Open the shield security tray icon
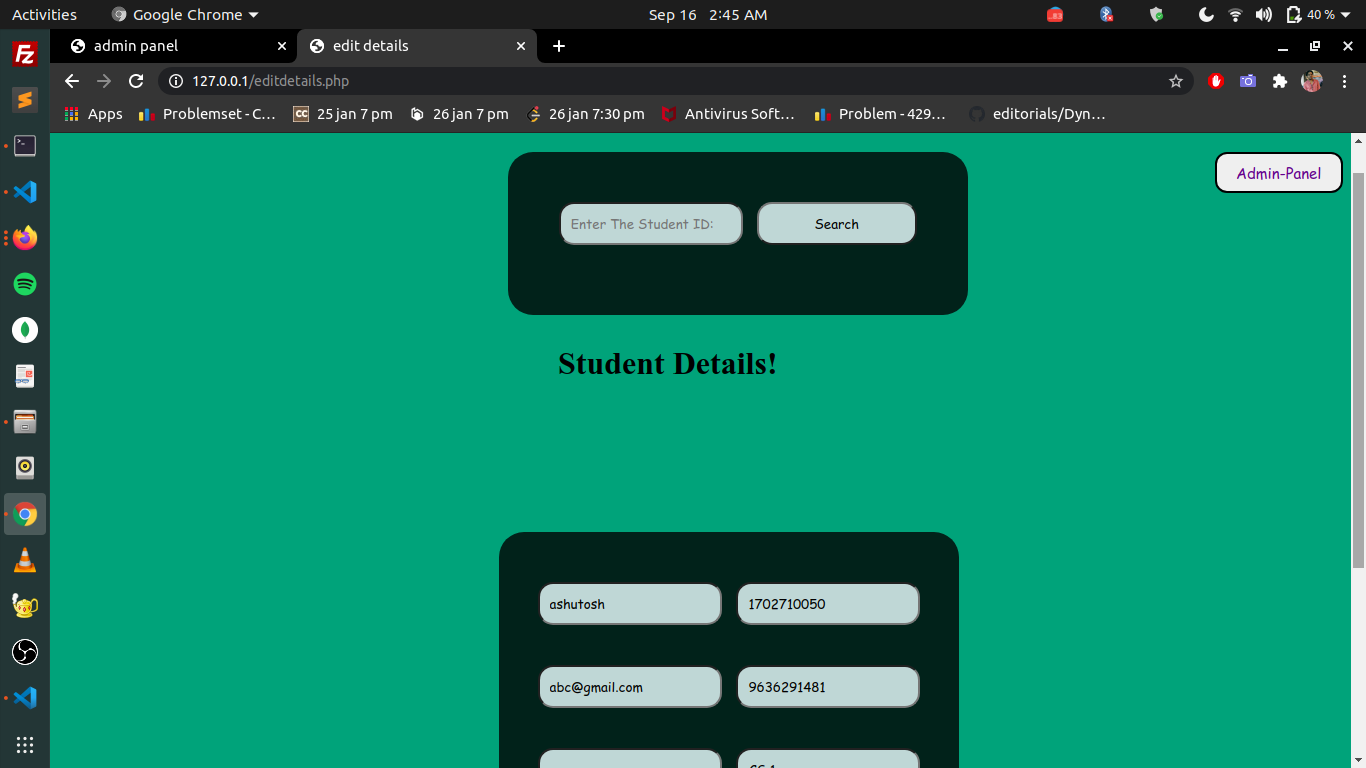The image size is (1366, 768). pyautogui.click(x=1156, y=14)
